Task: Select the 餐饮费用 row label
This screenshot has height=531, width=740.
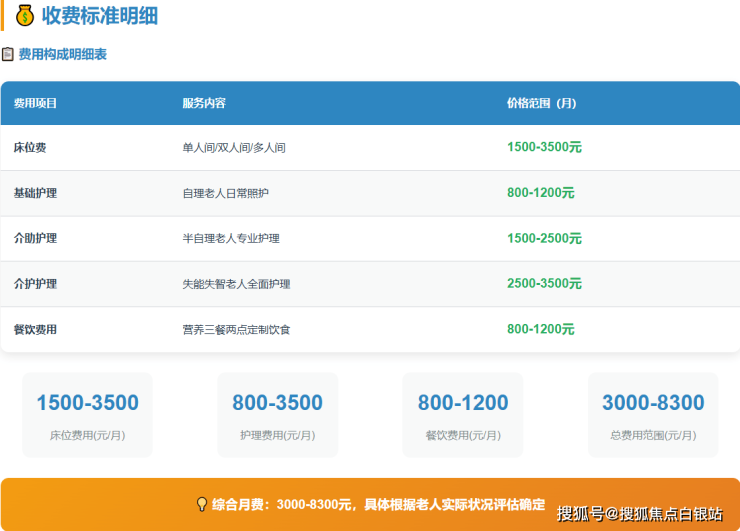Action: [x=35, y=329]
